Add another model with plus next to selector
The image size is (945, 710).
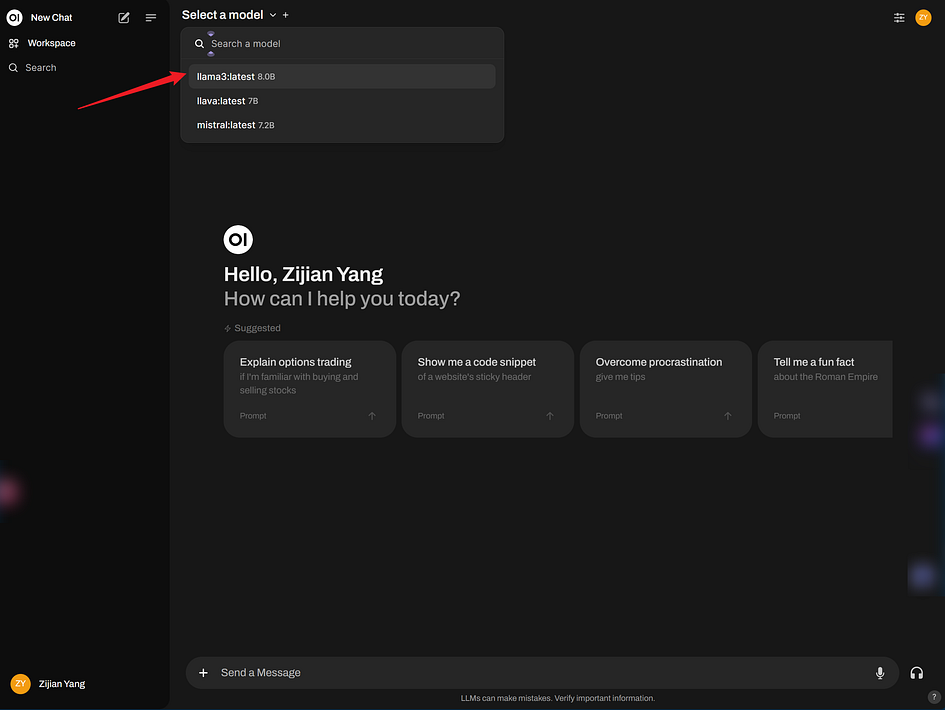tap(286, 15)
